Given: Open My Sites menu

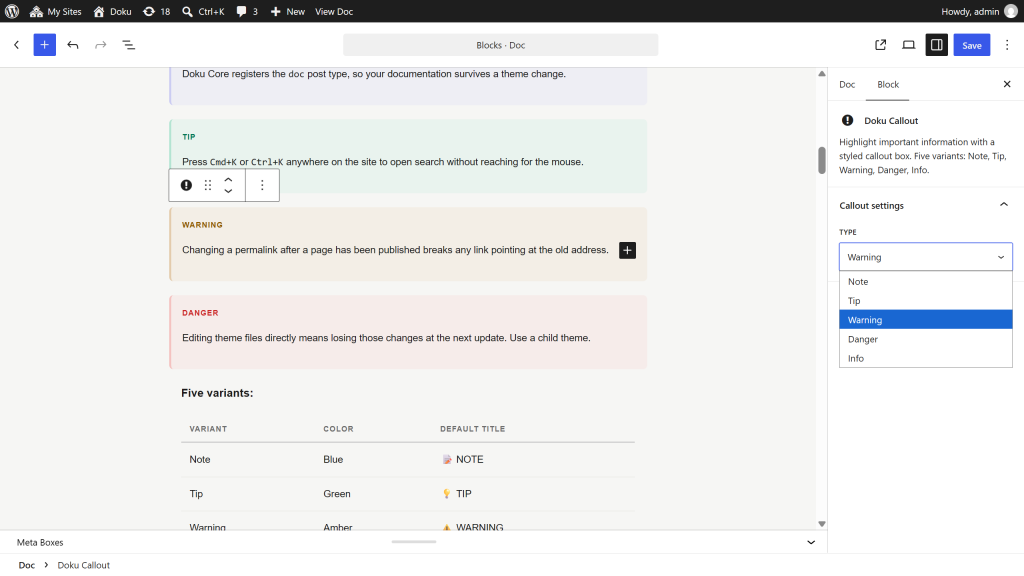Looking at the screenshot, I should click(x=56, y=11).
